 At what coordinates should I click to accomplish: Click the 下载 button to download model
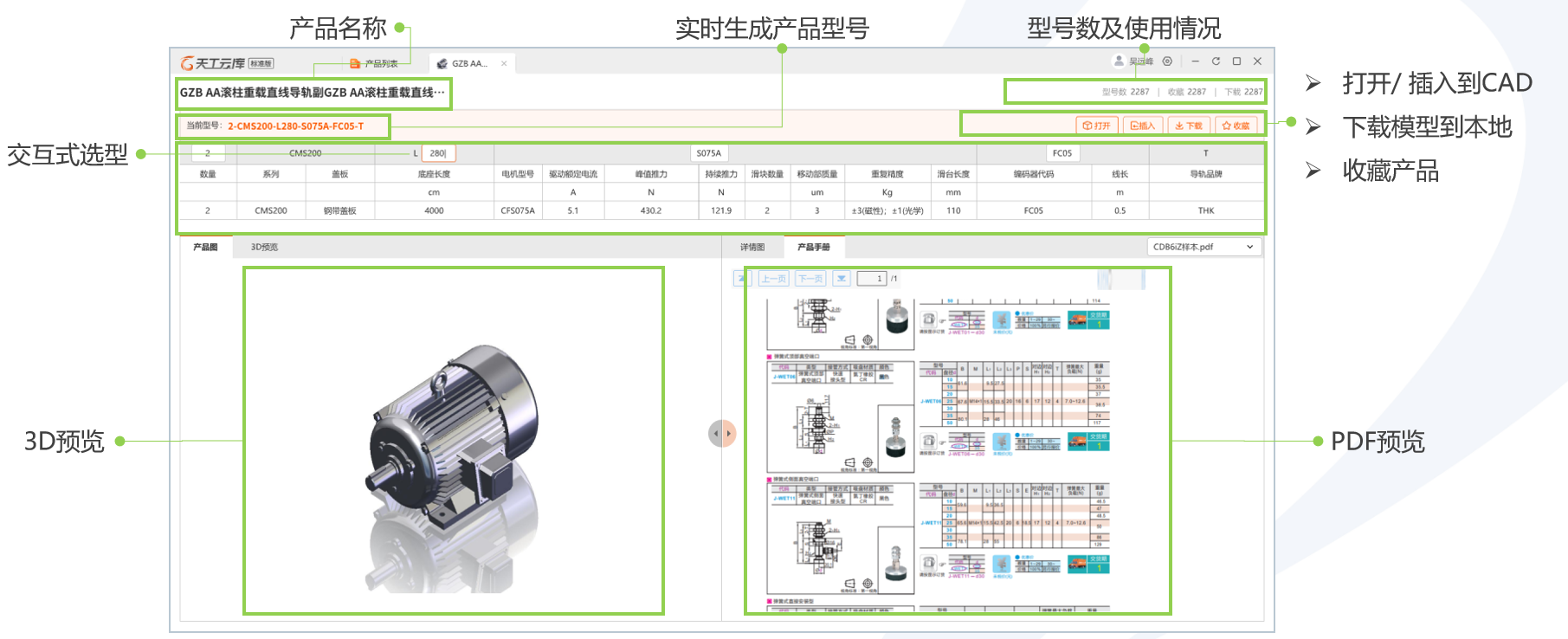coord(1189,126)
